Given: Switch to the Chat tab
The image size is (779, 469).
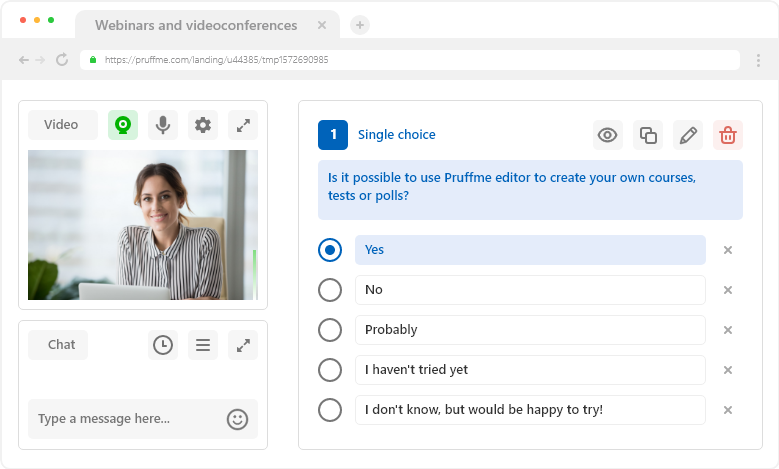Looking at the screenshot, I should coord(62,345).
